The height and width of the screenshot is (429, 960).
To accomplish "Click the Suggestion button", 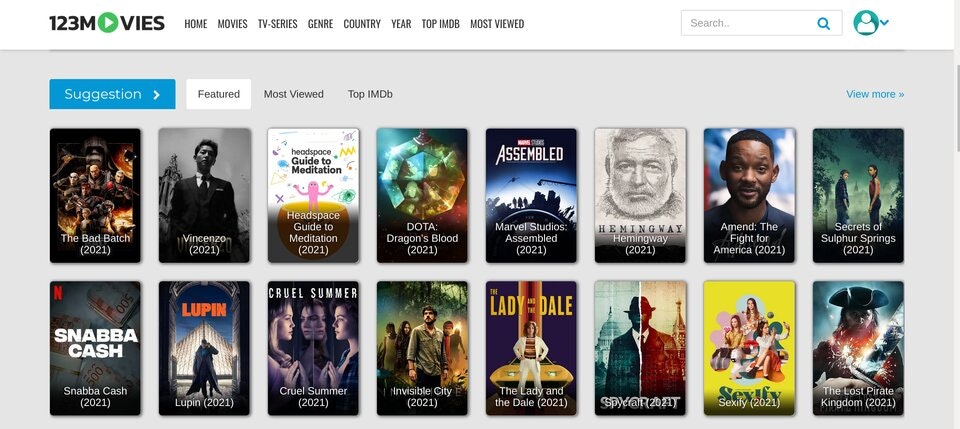I will click(112, 94).
